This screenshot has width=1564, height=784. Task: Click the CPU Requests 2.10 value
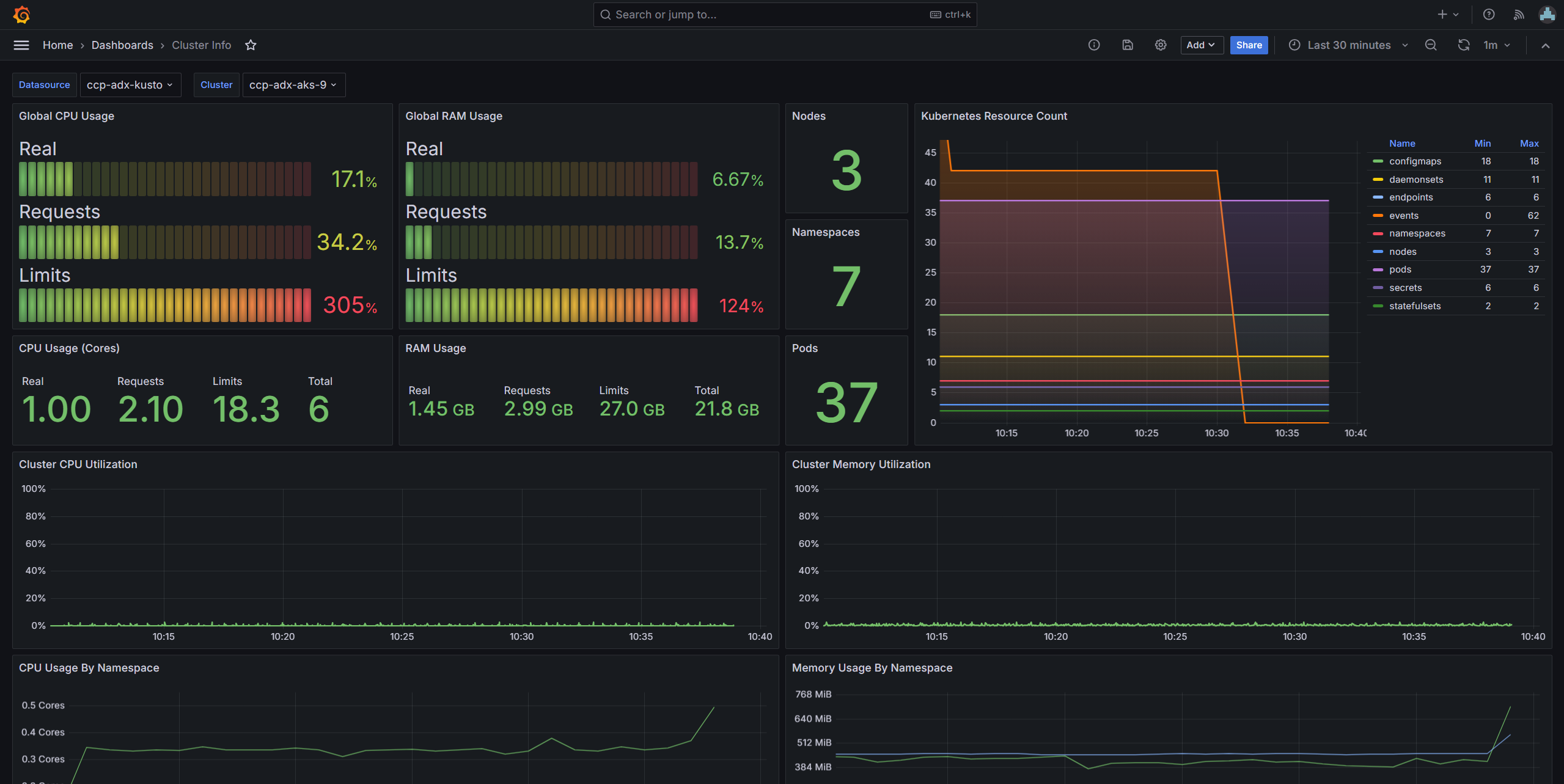click(150, 409)
